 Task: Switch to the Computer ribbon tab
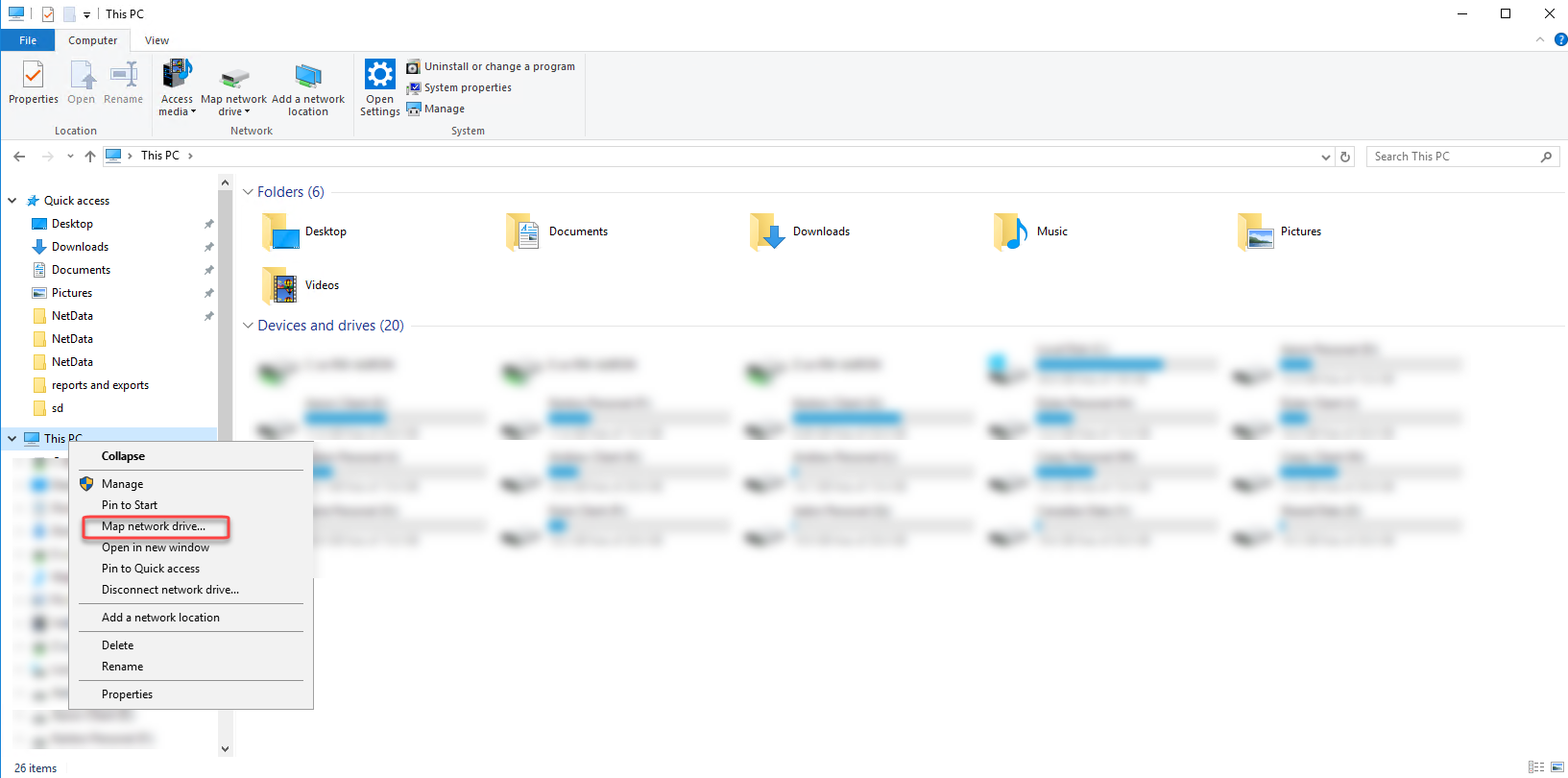pos(93,40)
